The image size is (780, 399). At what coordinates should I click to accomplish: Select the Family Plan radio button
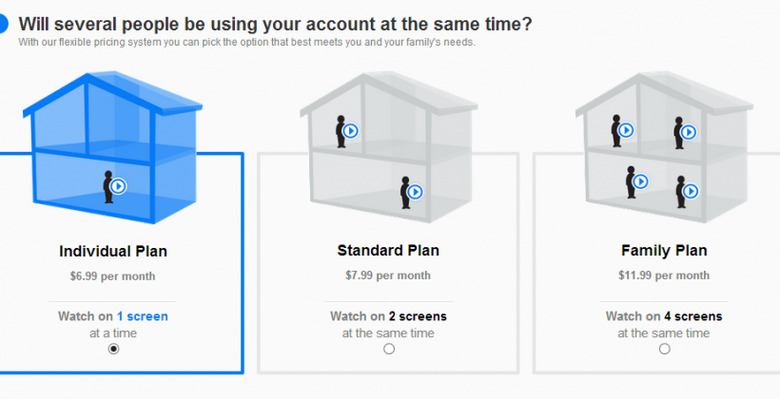tap(664, 349)
